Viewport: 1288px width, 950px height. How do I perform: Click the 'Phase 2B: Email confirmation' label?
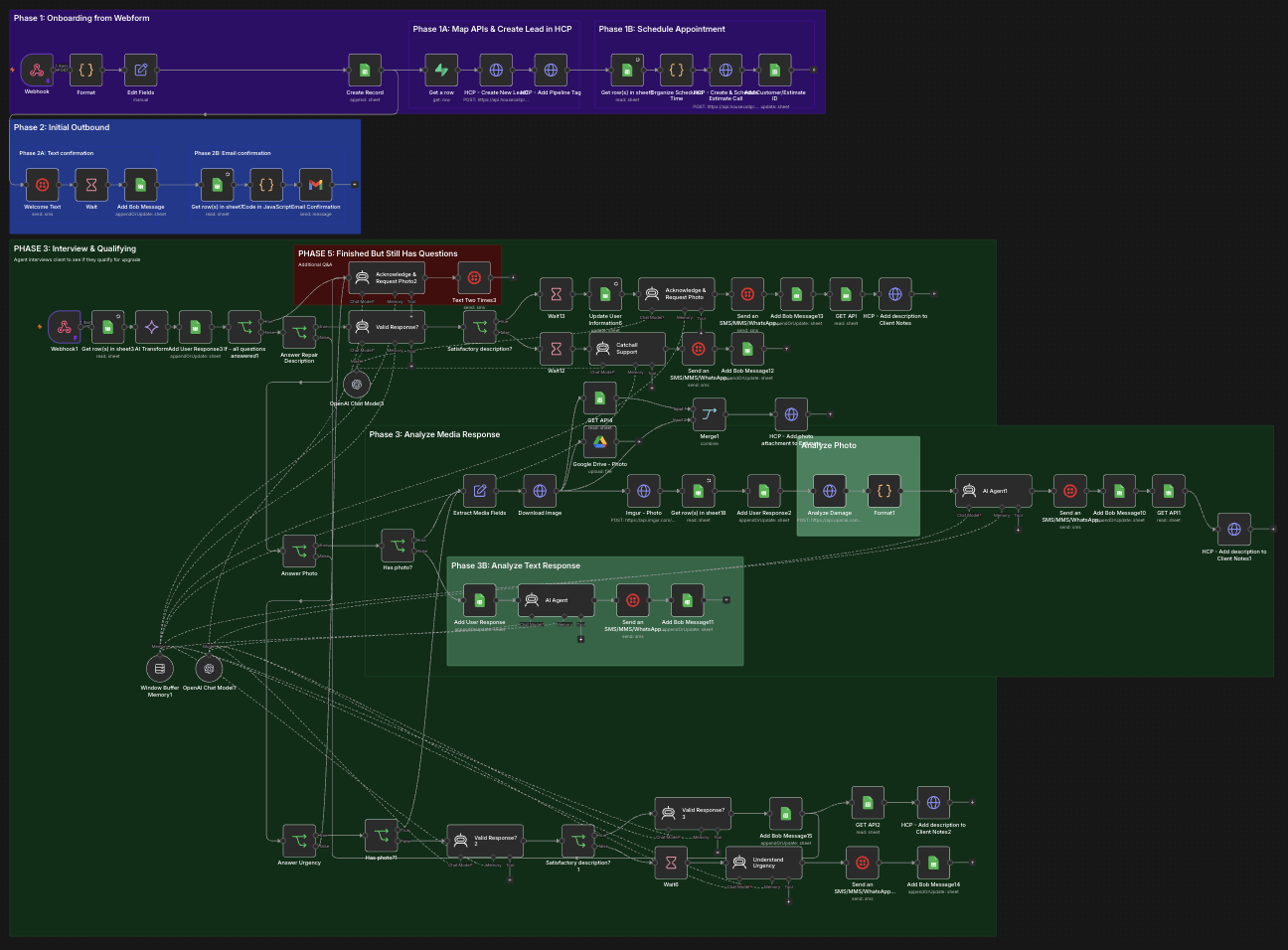pos(233,153)
